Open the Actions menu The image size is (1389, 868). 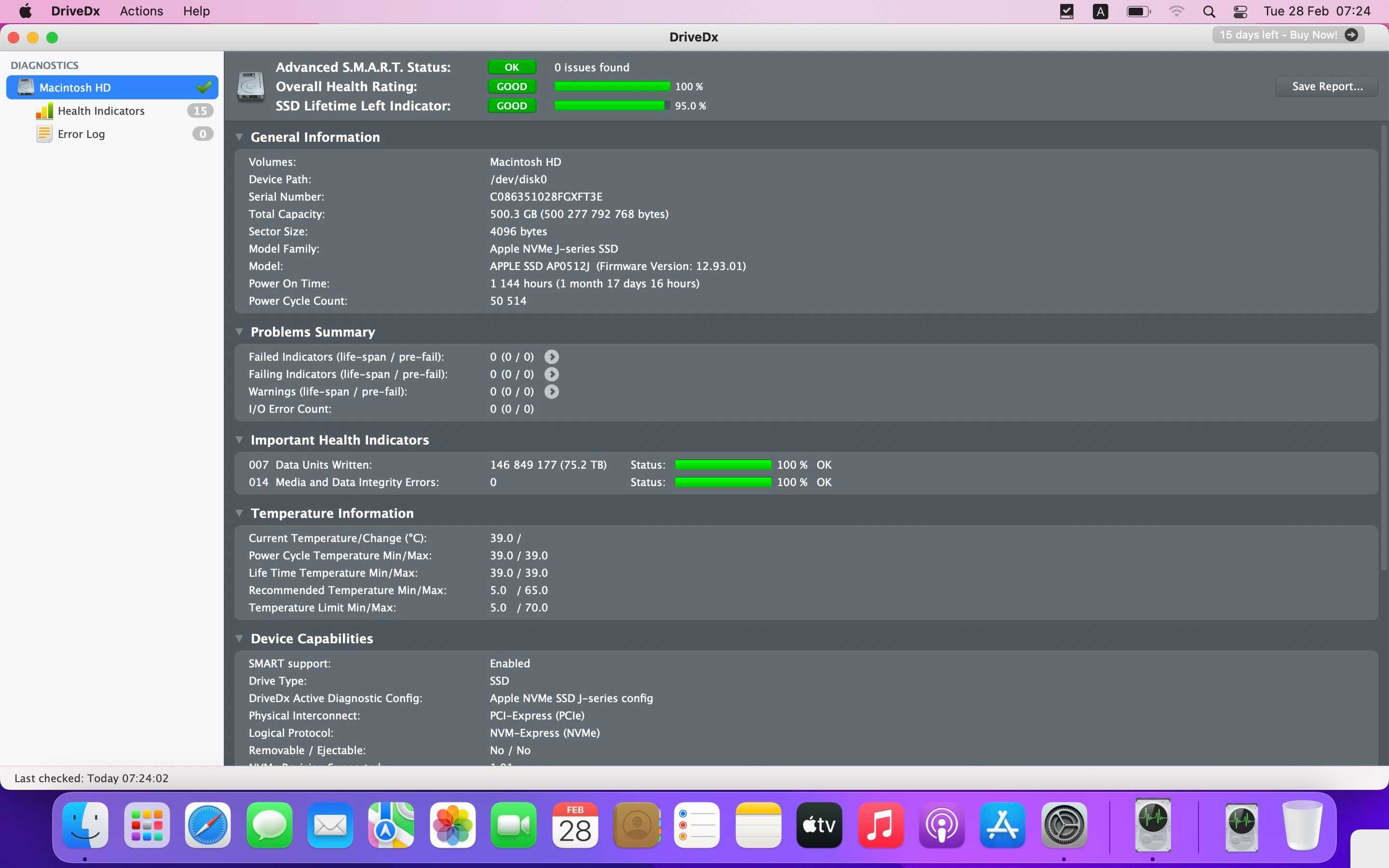[x=141, y=12]
